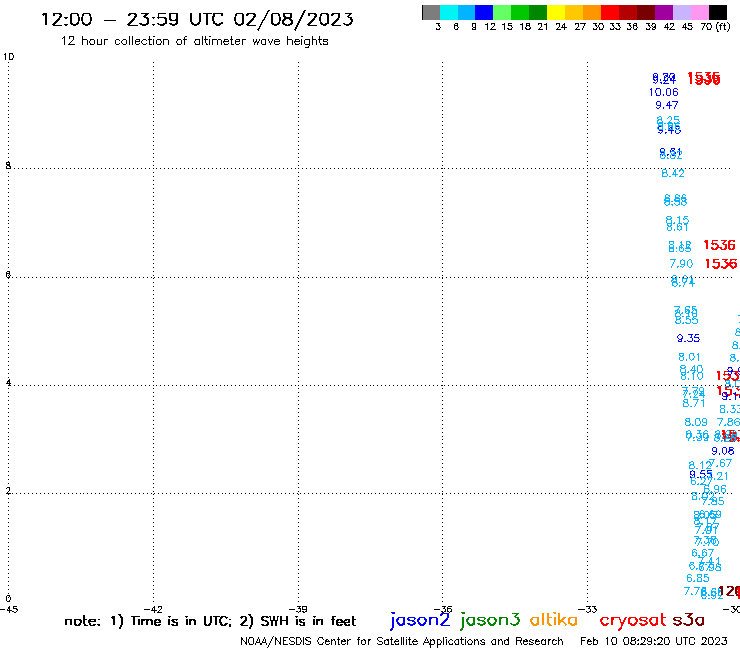Select the dark red 's3a' satellite label
The image size is (740, 650).
pos(688,620)
